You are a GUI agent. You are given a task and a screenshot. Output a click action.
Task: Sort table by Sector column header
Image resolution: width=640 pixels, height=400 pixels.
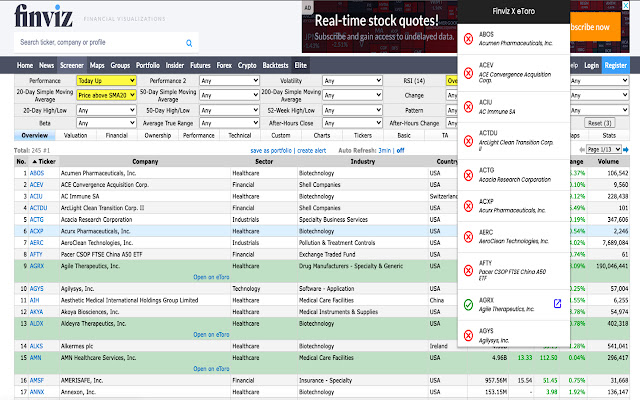coord(264,162)
